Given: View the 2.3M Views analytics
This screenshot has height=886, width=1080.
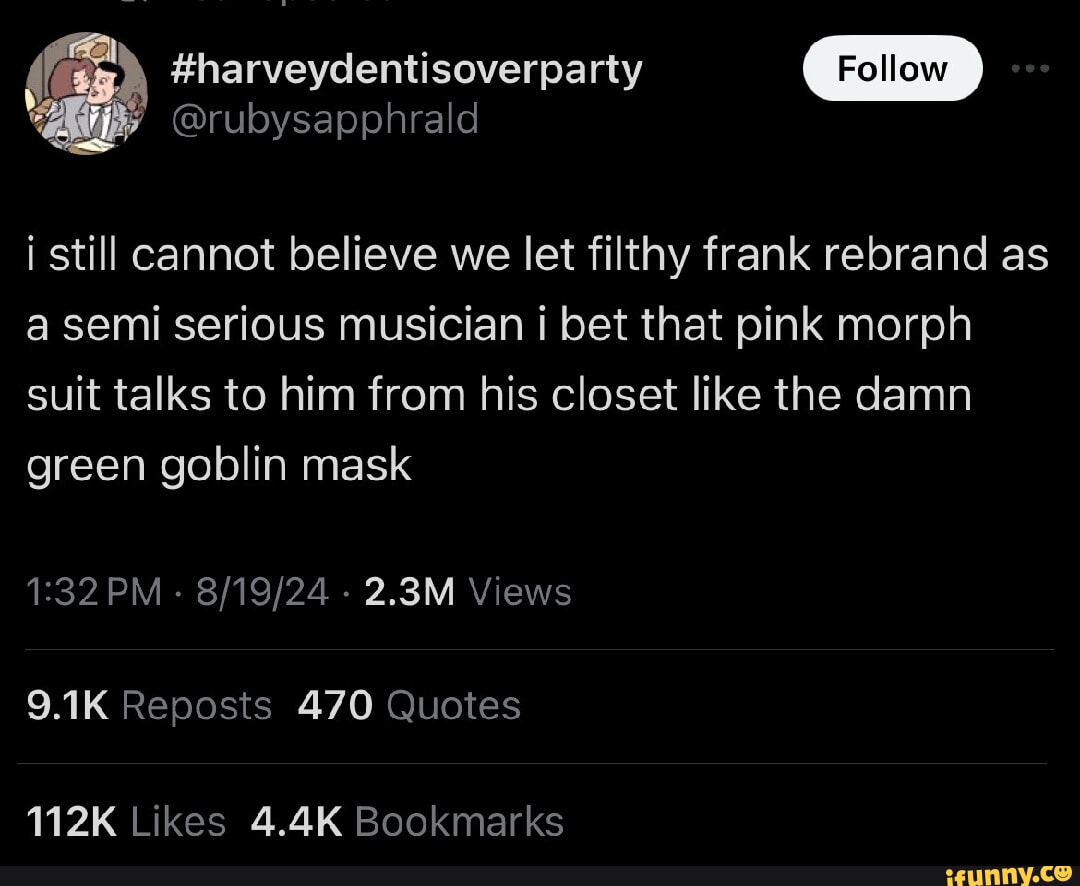Looking at the screenshot, I should [468, 592].
